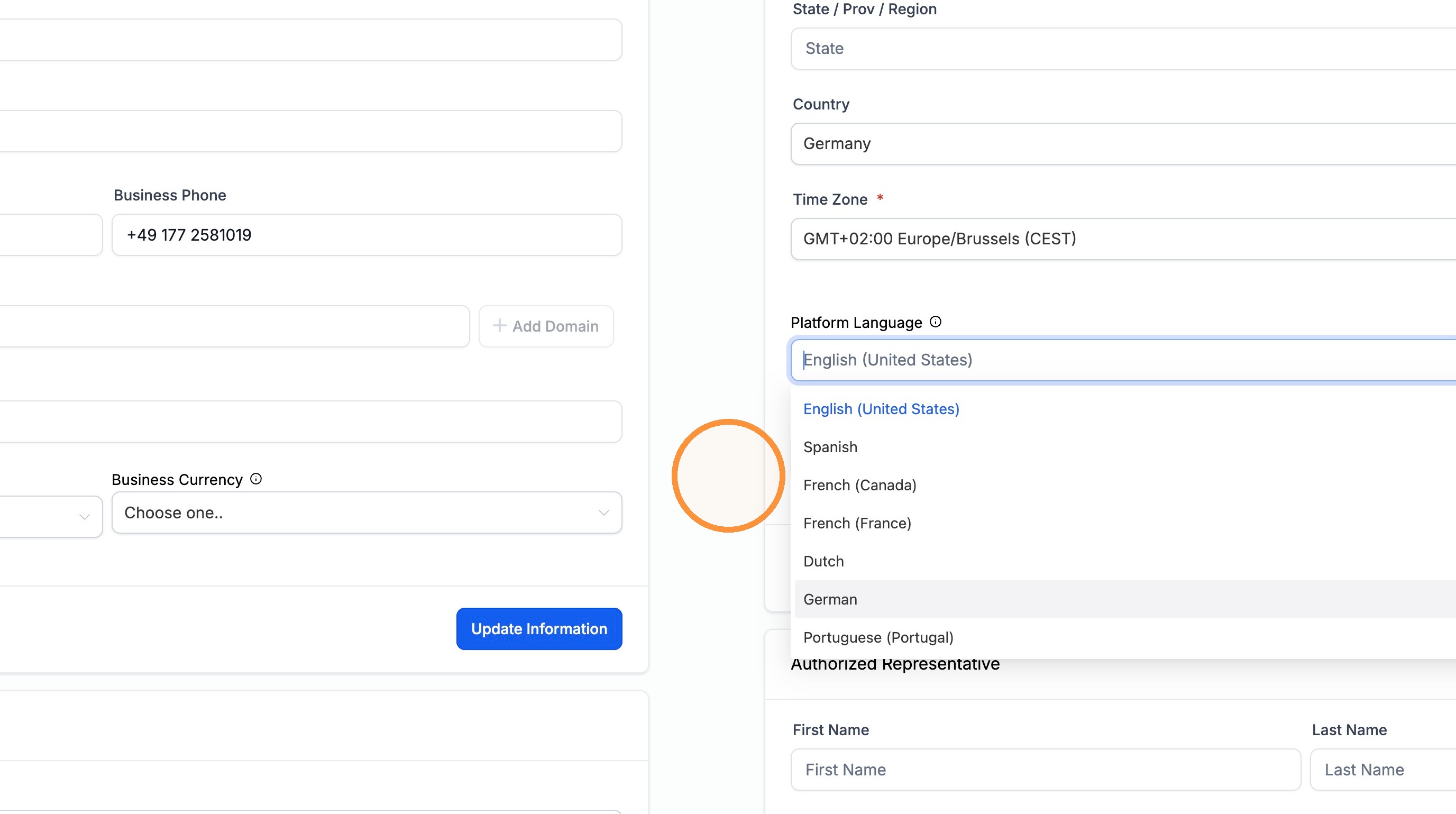This screenshot has height=814, width=1456.
Task: Choose French (Canada) language option
Action: point(1125,485)
